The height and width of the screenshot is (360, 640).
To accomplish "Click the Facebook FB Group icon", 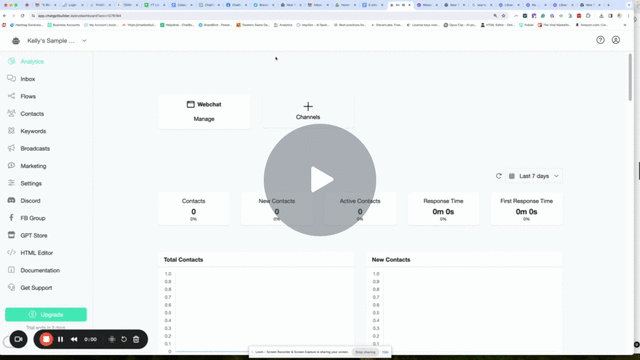I will point(11,218).
